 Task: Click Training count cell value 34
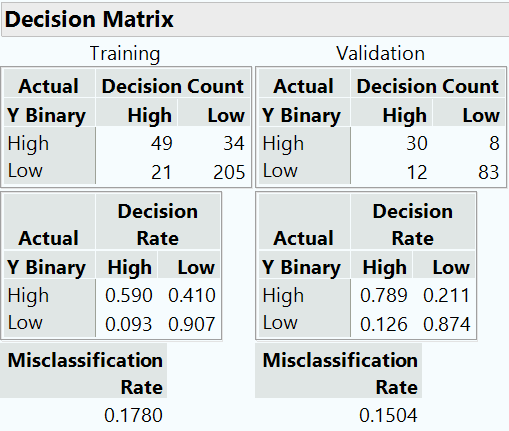pos(234,143)
